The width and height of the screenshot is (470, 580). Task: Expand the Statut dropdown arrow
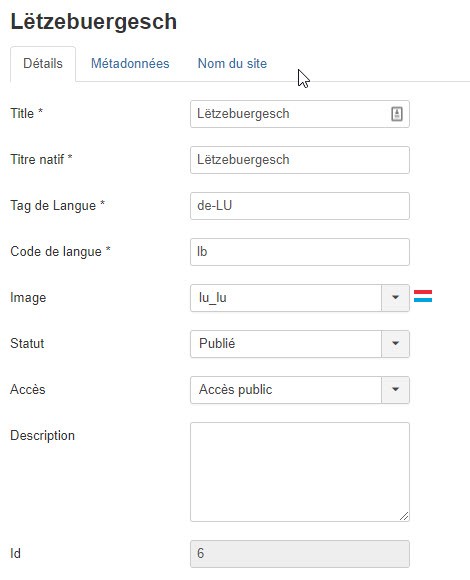[395, 344]
